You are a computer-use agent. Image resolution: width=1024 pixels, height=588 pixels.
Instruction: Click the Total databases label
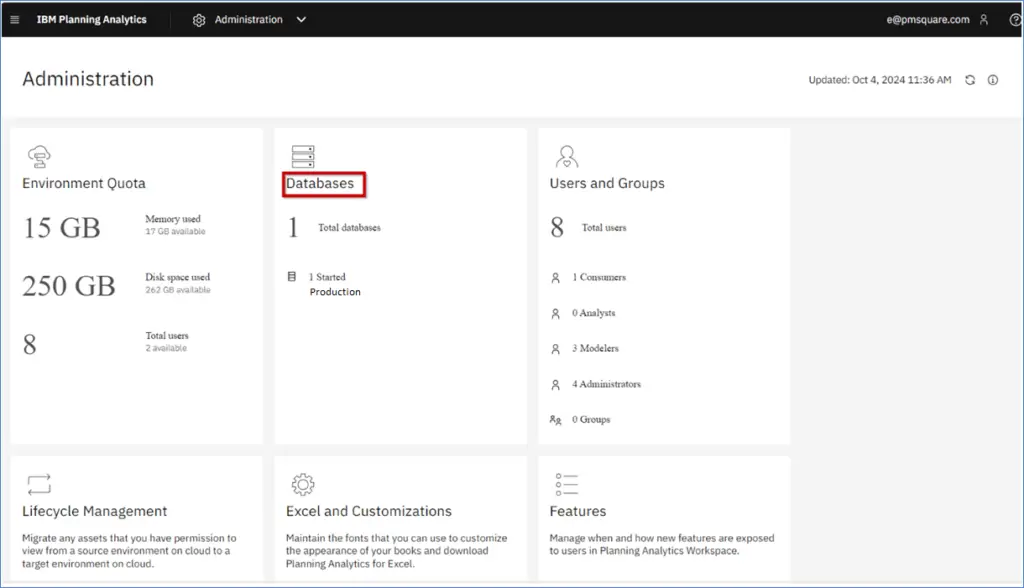(349, 227)
